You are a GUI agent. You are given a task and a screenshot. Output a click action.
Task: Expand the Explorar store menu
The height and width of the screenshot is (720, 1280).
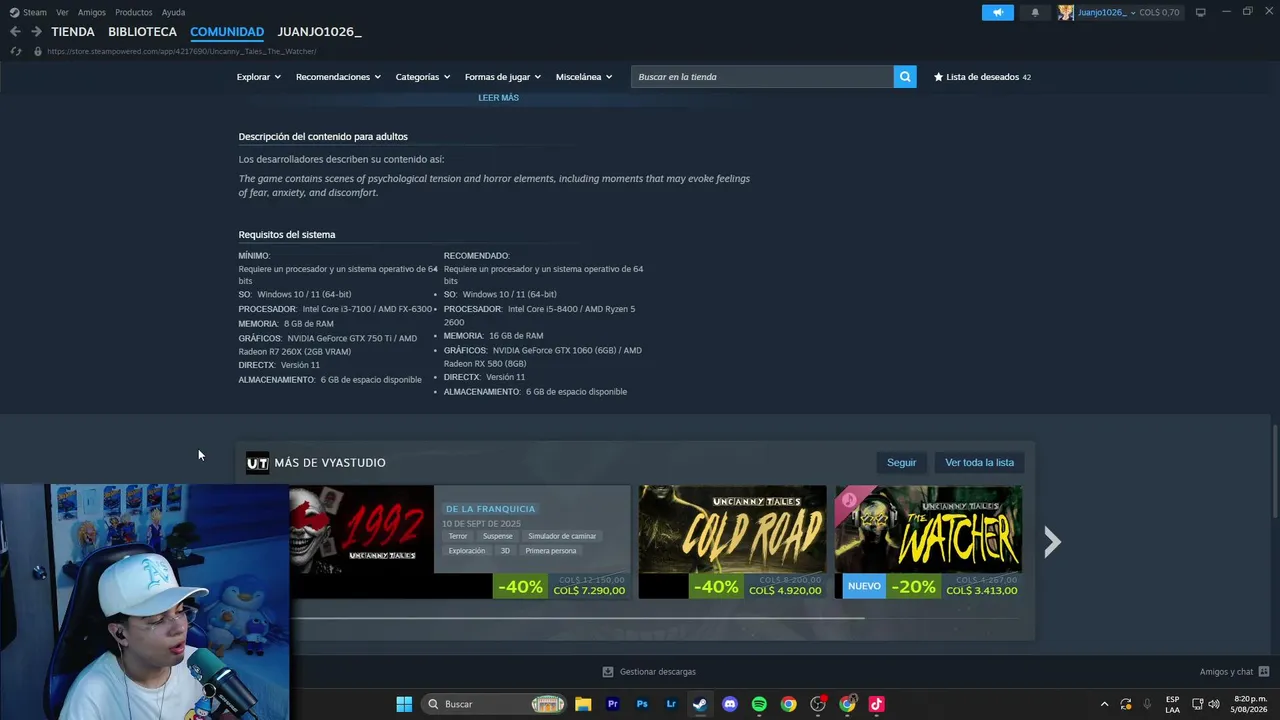pyautogui.click(x=259, y=77)
